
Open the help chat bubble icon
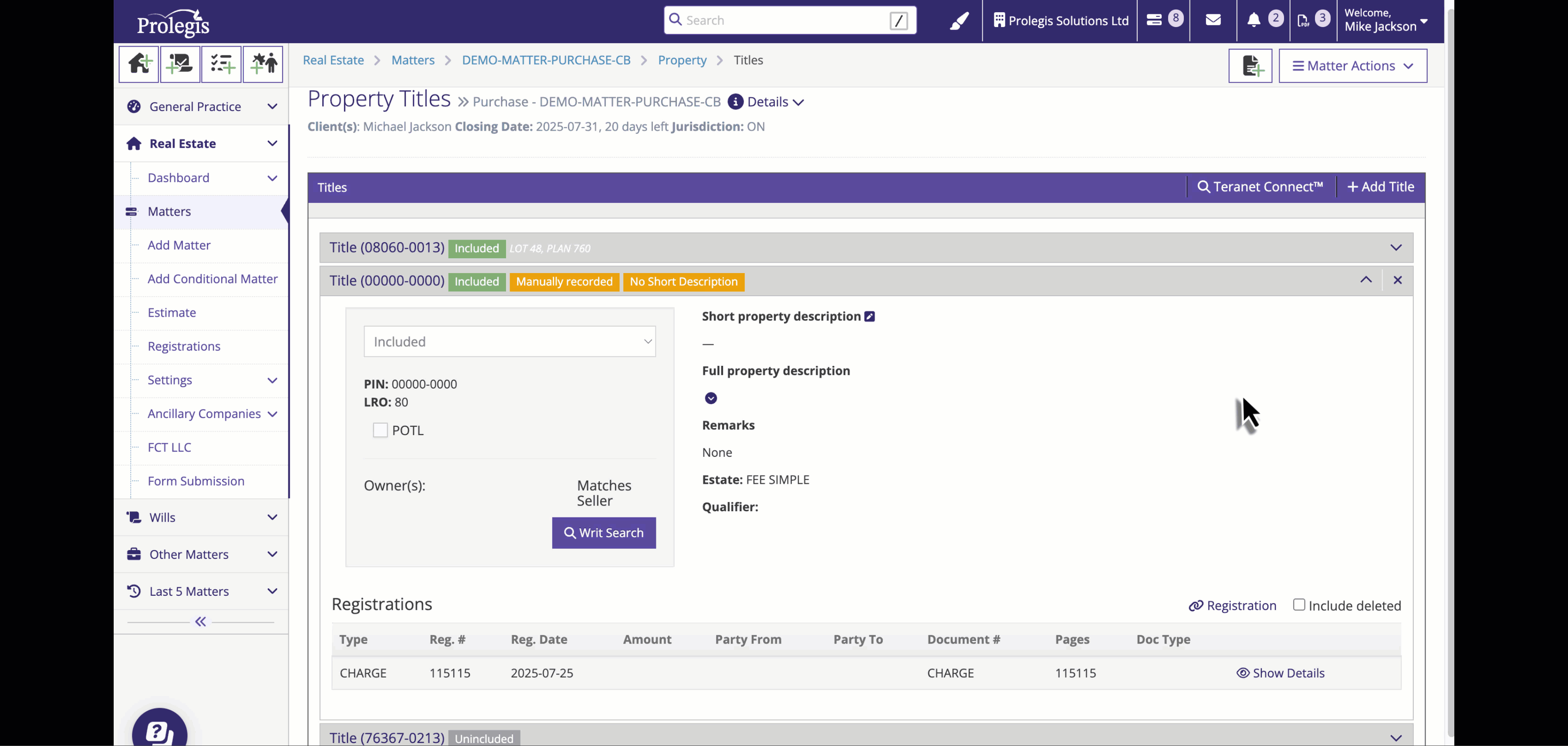159,730
